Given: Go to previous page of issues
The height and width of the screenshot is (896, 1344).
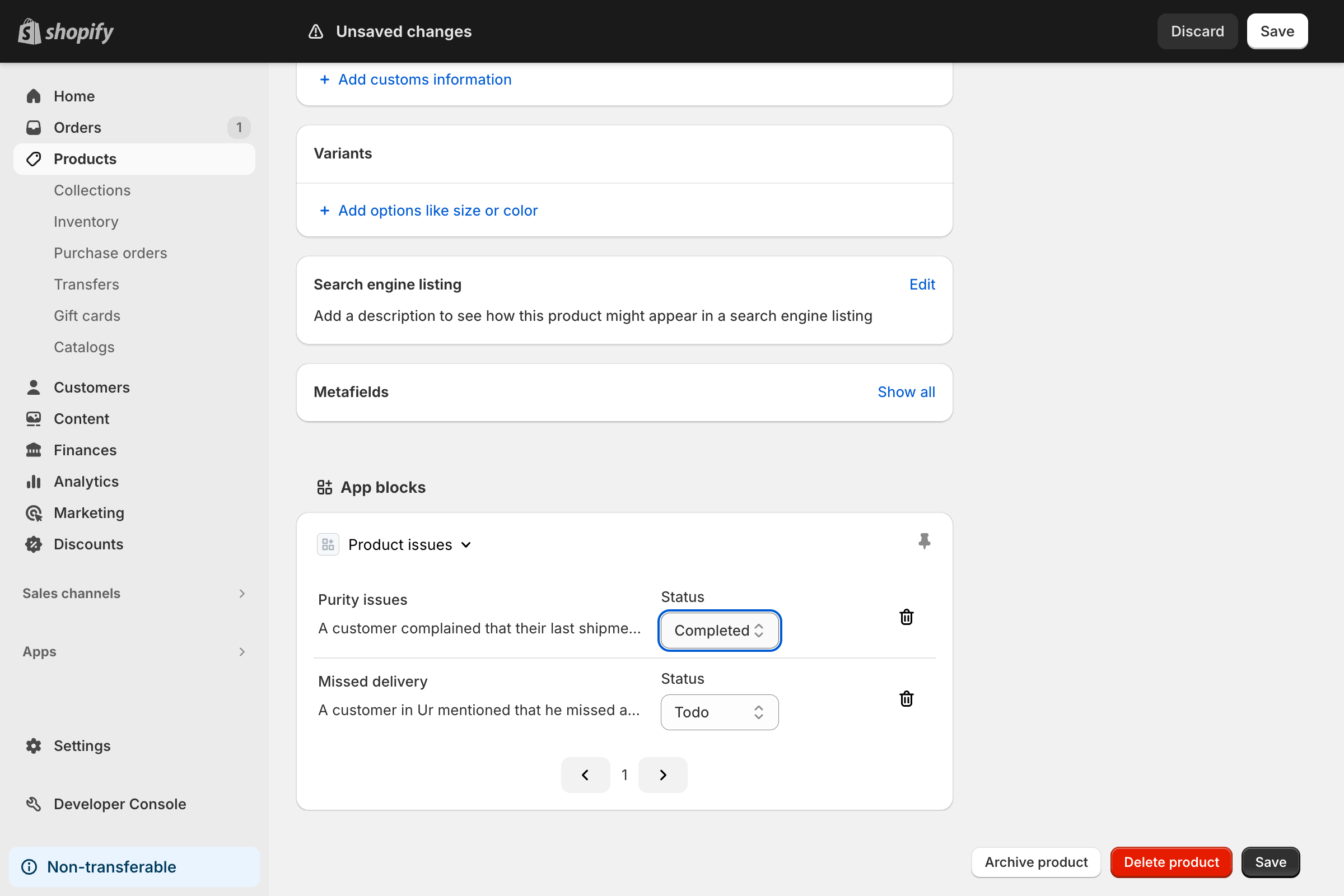Looking at the screenshot, I should pos(585,775).
